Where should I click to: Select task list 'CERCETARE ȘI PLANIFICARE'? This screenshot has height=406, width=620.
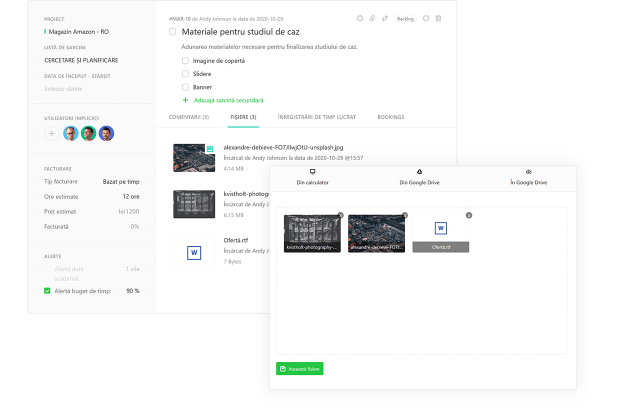point(81,60)
